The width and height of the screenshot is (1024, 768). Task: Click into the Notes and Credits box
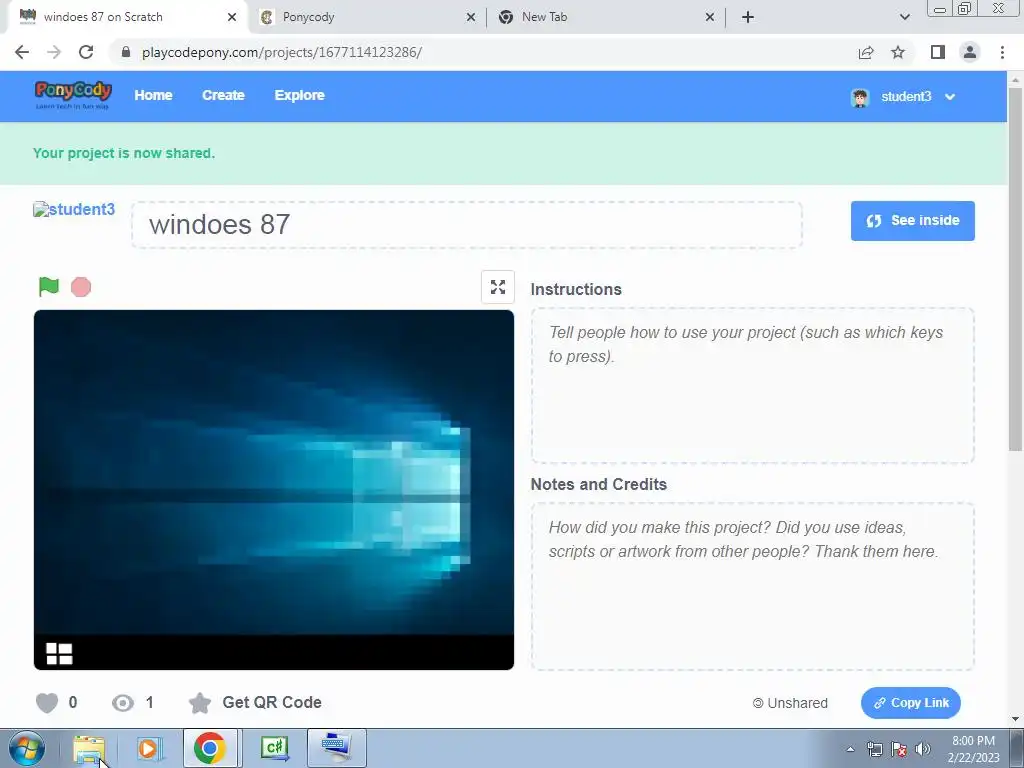752,586
